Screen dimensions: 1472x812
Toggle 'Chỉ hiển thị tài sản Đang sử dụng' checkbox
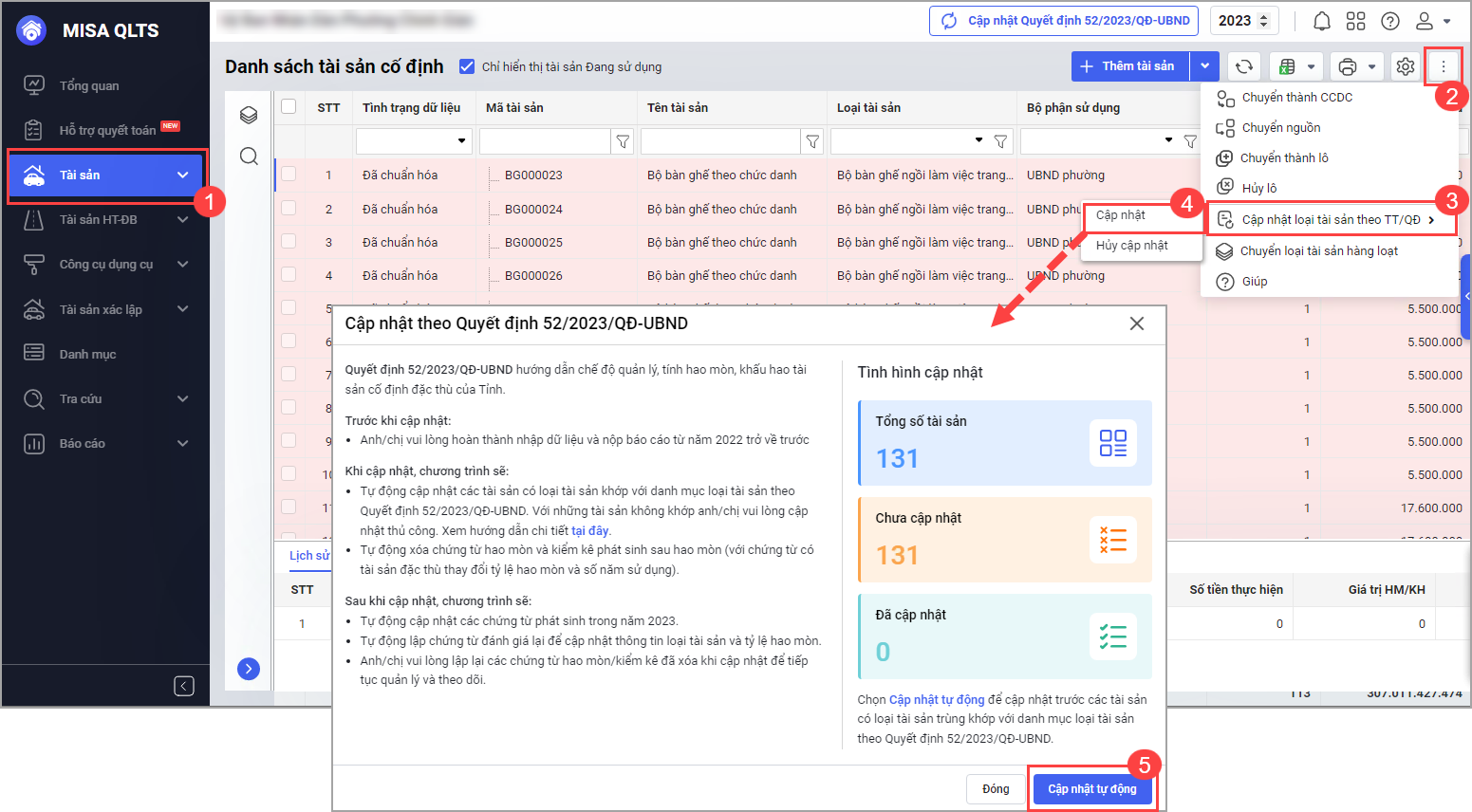pyautogui.click(x=466, y=66)
